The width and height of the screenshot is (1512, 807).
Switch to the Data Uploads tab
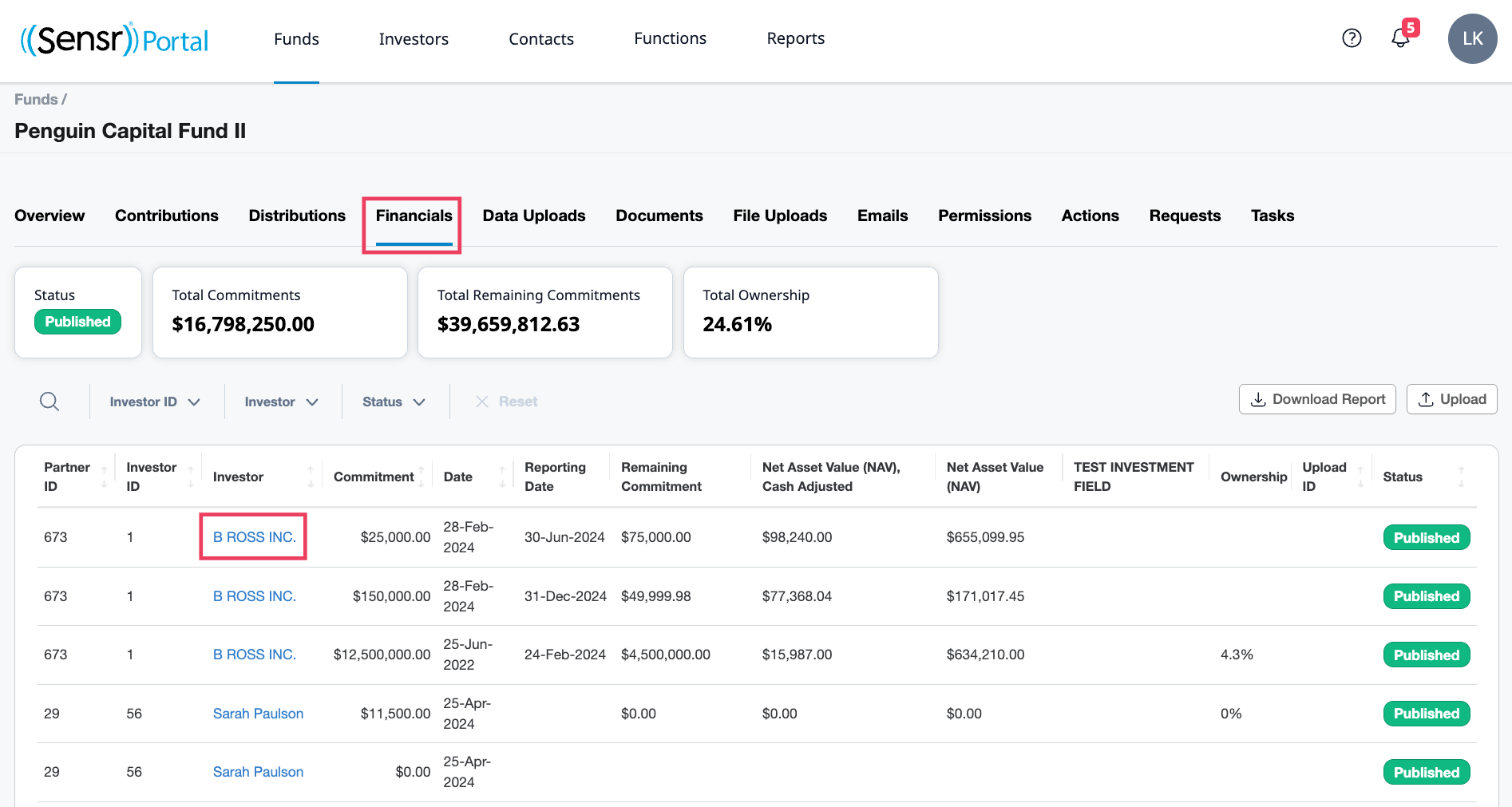tap(534, 216)
